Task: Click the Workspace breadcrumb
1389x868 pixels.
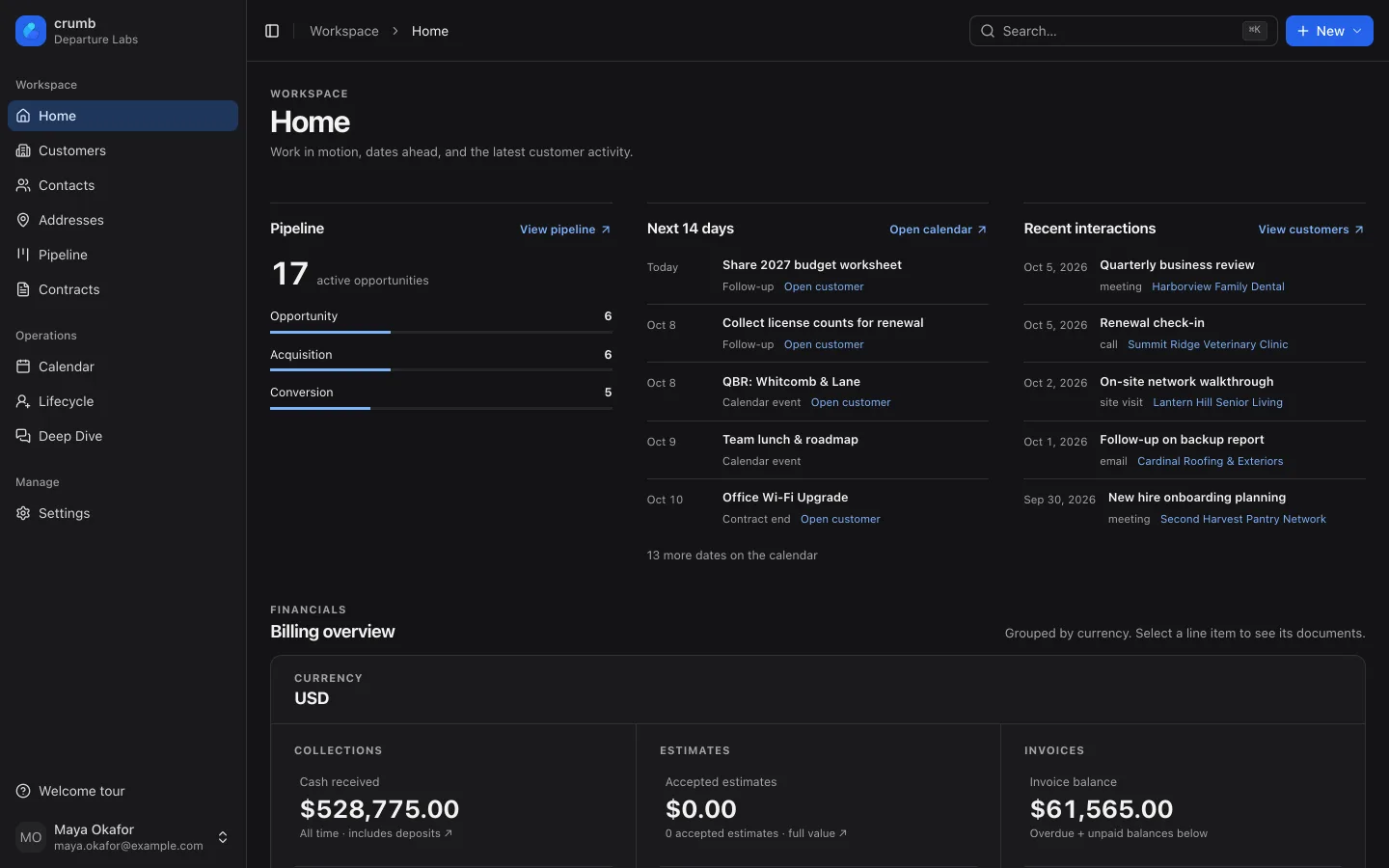Action: click(x=344, y=31)
